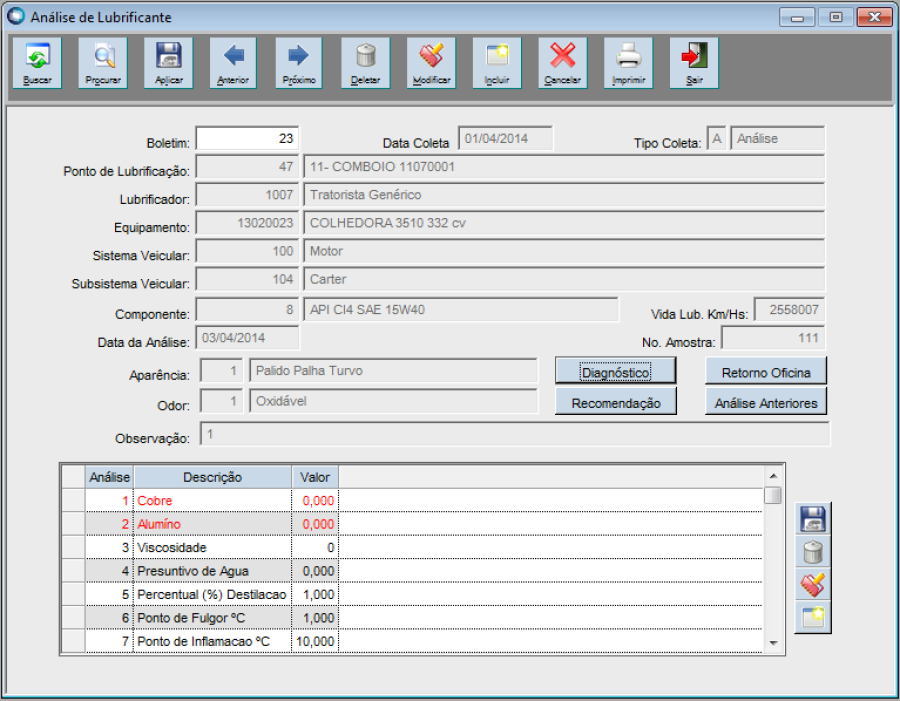Cancel the operation with Cancelar icon

(562, 63)
